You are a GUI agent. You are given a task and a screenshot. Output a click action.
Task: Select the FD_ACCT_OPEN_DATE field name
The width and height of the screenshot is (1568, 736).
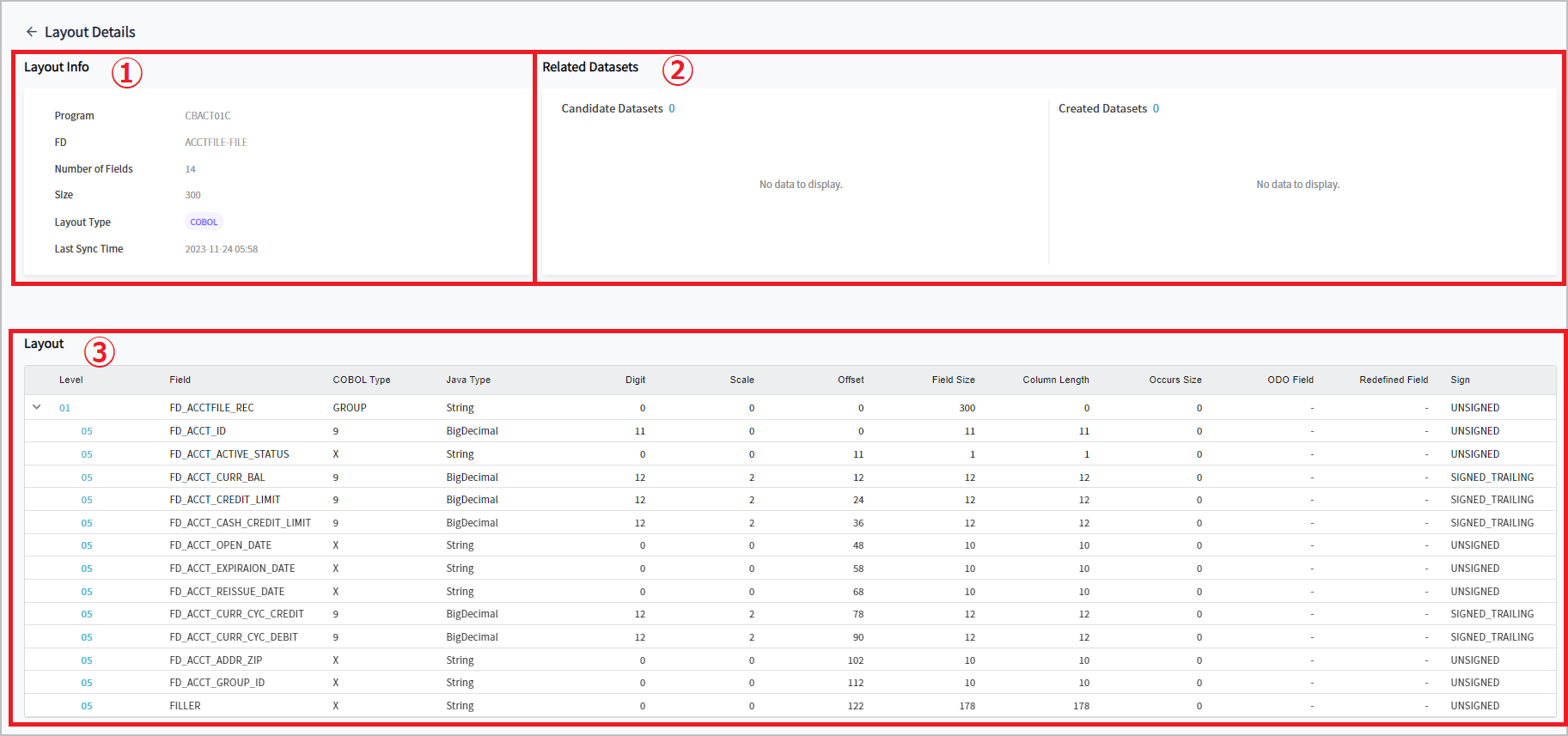tap(221, 545)
